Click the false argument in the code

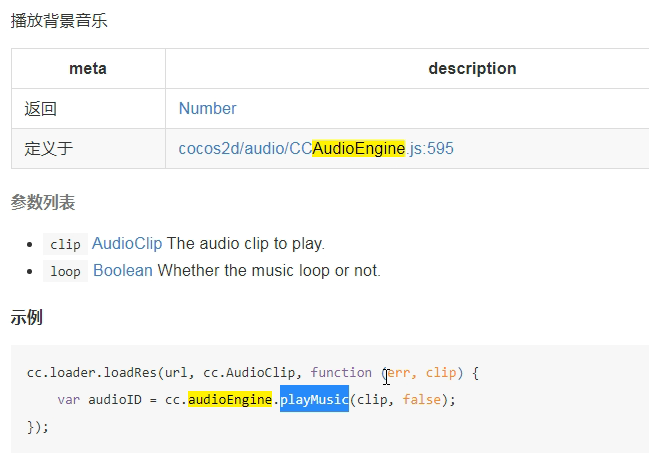pyautogui.click(x=422, y=399)
